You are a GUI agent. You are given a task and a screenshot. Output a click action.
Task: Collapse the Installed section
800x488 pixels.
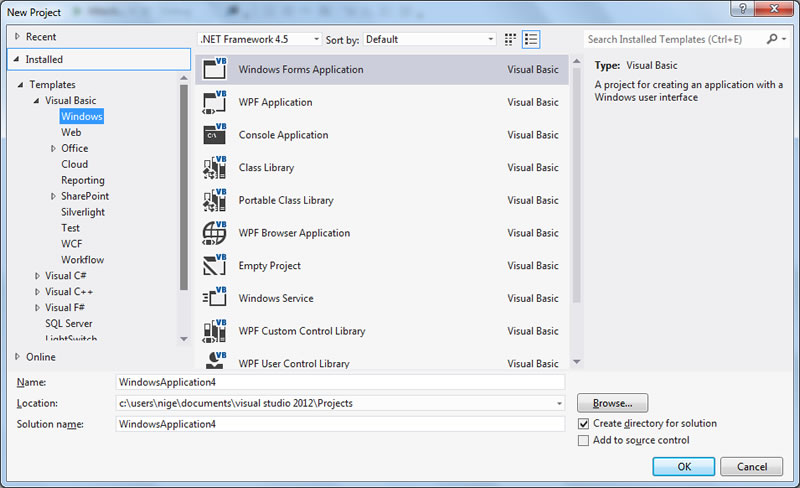(16, 59)
